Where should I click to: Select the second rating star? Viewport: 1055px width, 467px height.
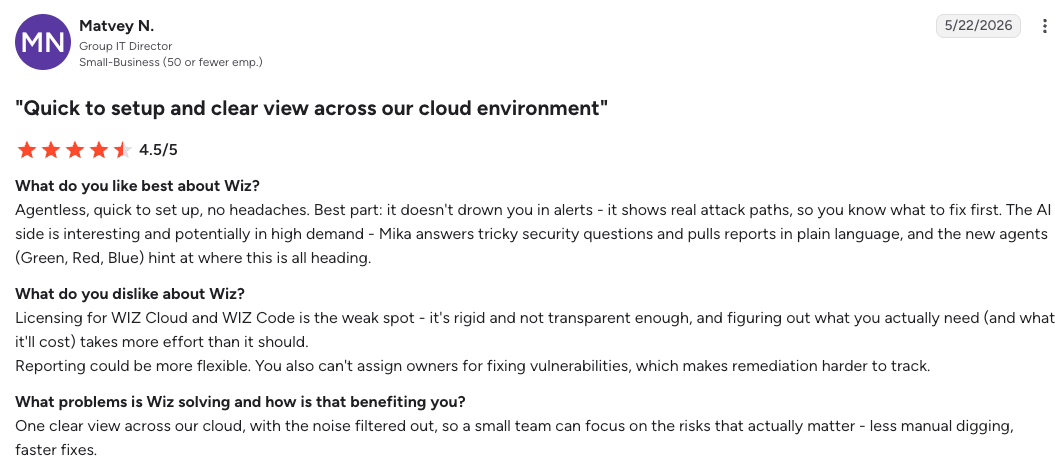tap(51, 149)
